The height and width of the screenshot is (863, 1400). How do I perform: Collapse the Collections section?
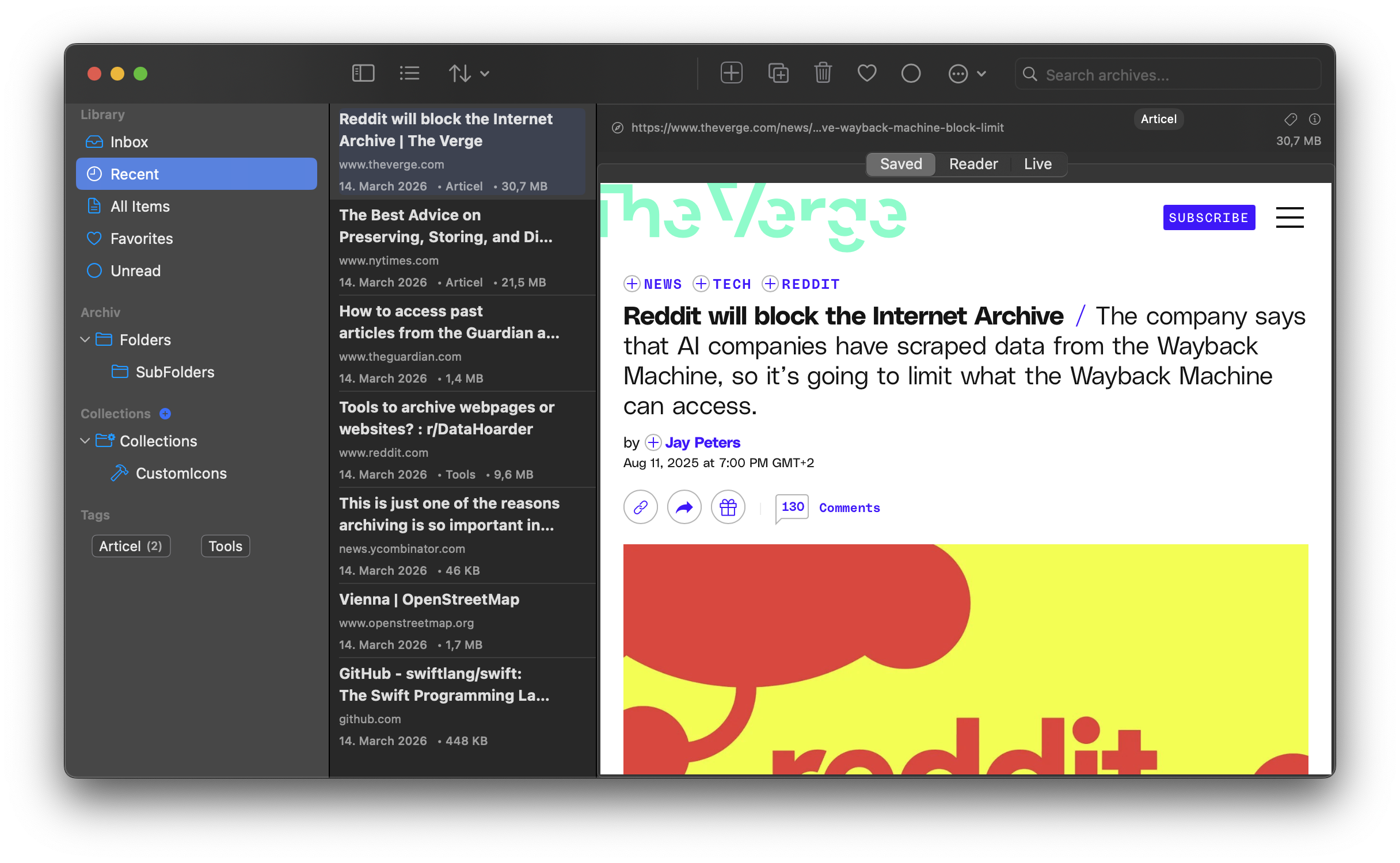click(x=85, y=441)
